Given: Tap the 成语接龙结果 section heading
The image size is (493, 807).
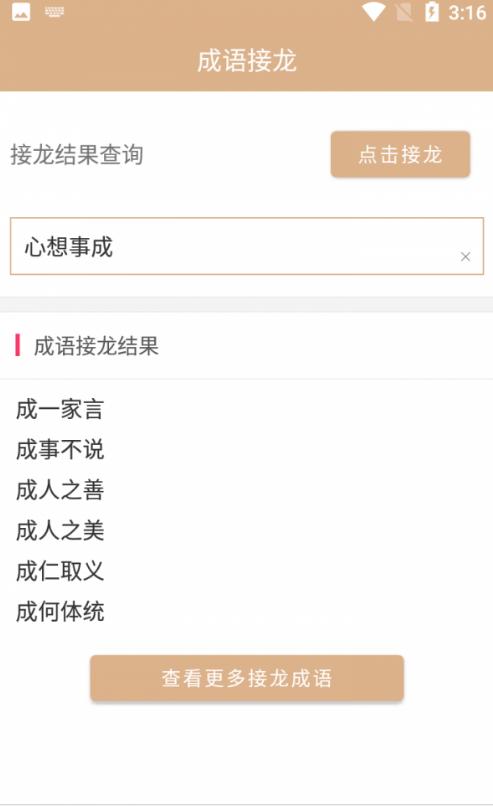Looking at the screenshot, I should point(96,346).
